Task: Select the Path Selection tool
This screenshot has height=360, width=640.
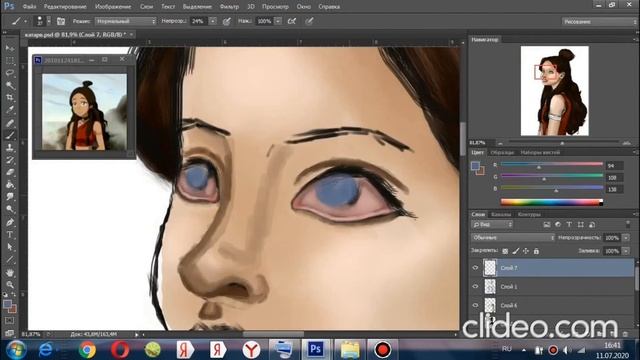Action: (x=10, y=247)
